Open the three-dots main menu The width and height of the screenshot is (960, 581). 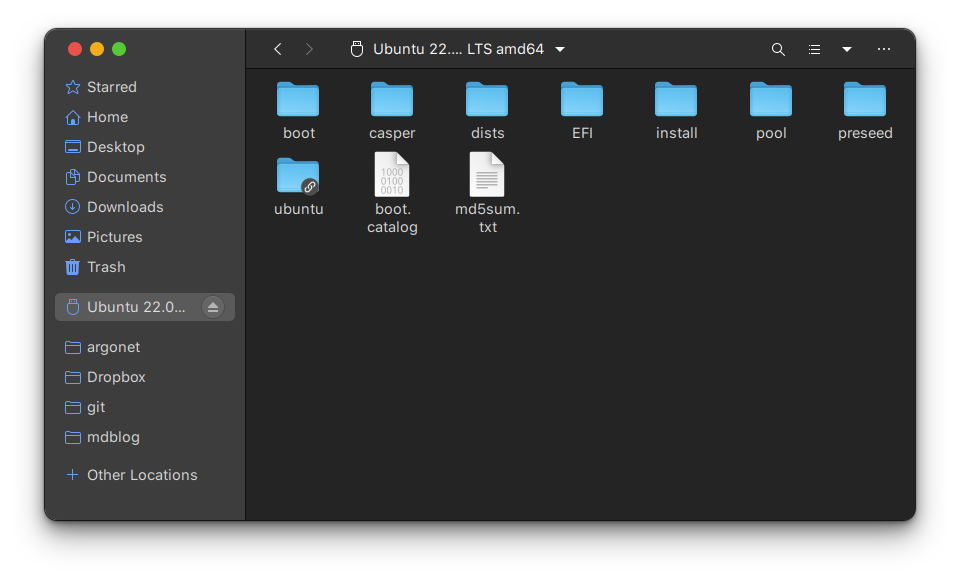pyautogui.click(x=883, y=49)
